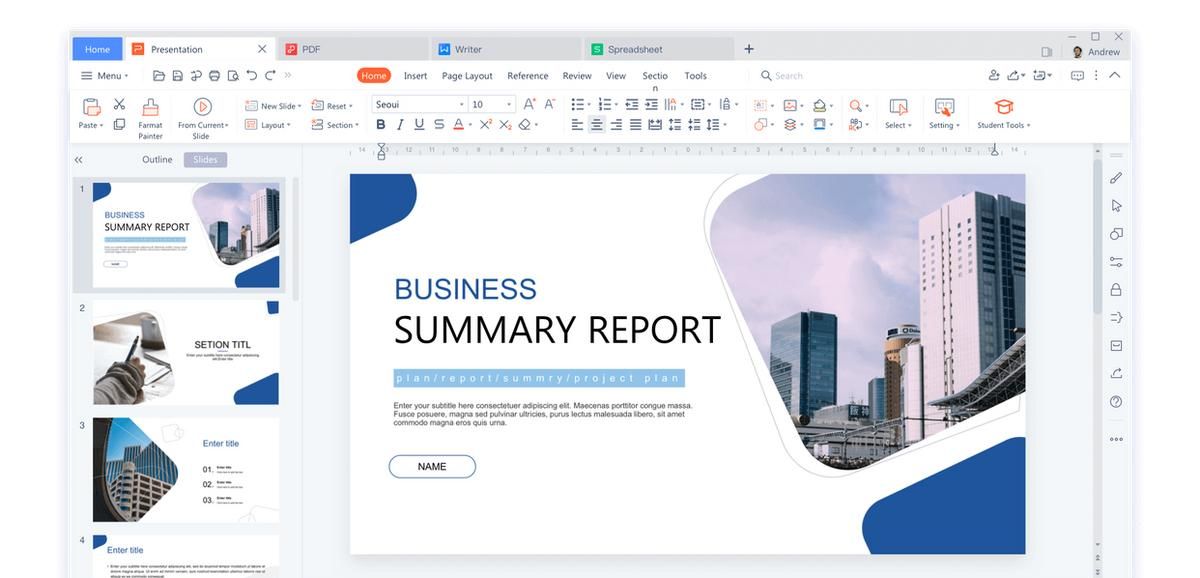Click the help question mark sidebar icon
The height and width of the screenshot is (578, 1200).
(1116, 401)
